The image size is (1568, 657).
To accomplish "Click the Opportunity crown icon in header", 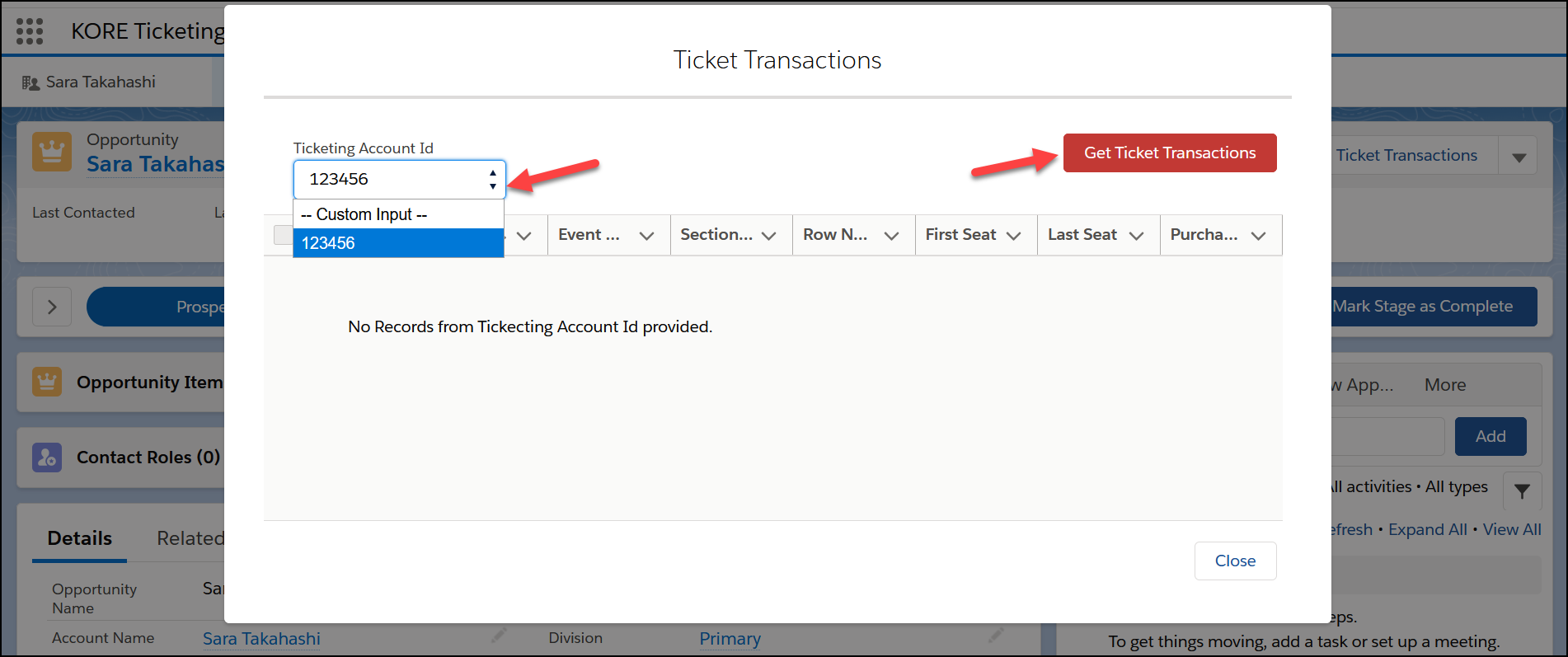I will click(52, 152).
